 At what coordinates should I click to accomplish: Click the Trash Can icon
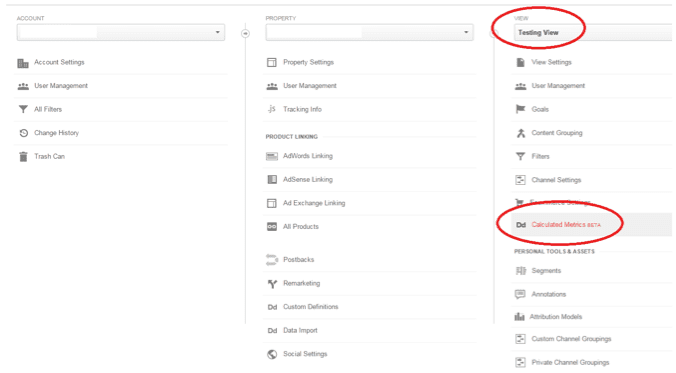tap(23, 157)
